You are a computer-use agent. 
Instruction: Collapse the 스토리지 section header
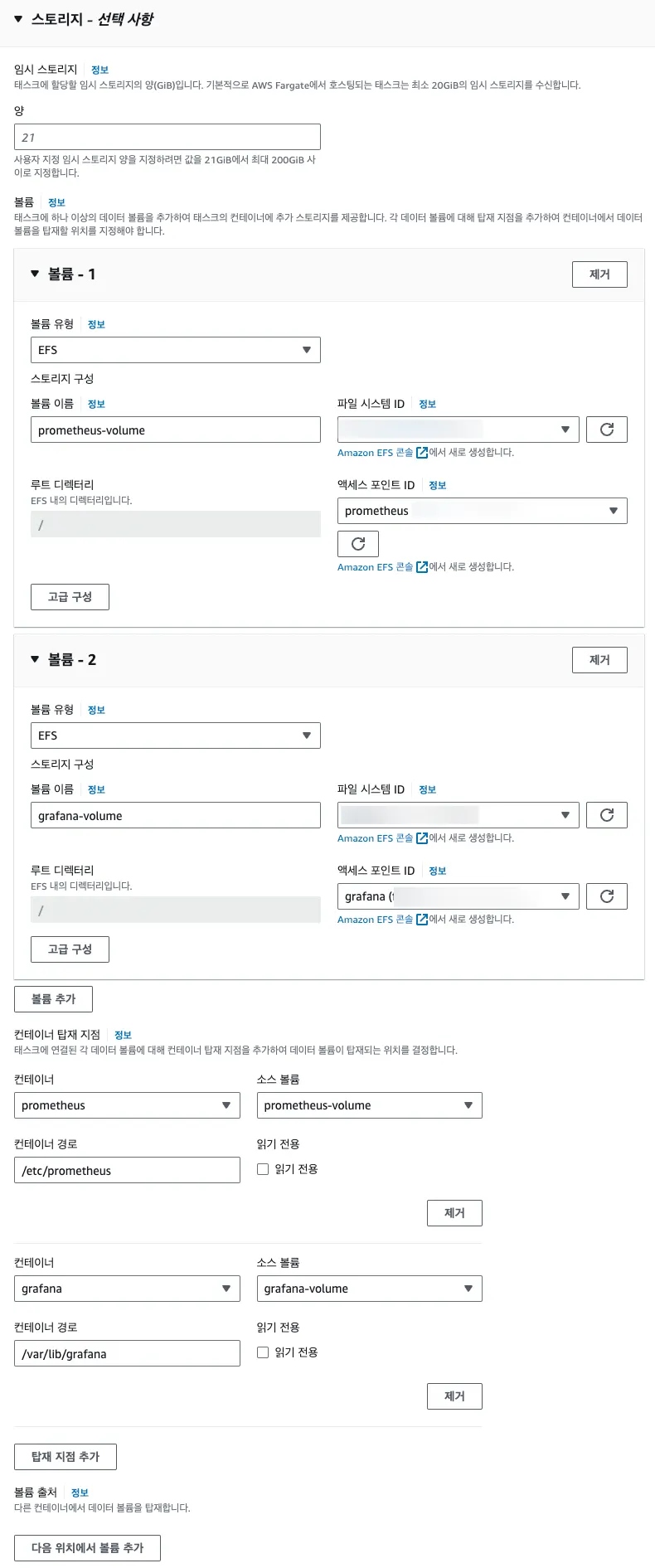[18, 18]
